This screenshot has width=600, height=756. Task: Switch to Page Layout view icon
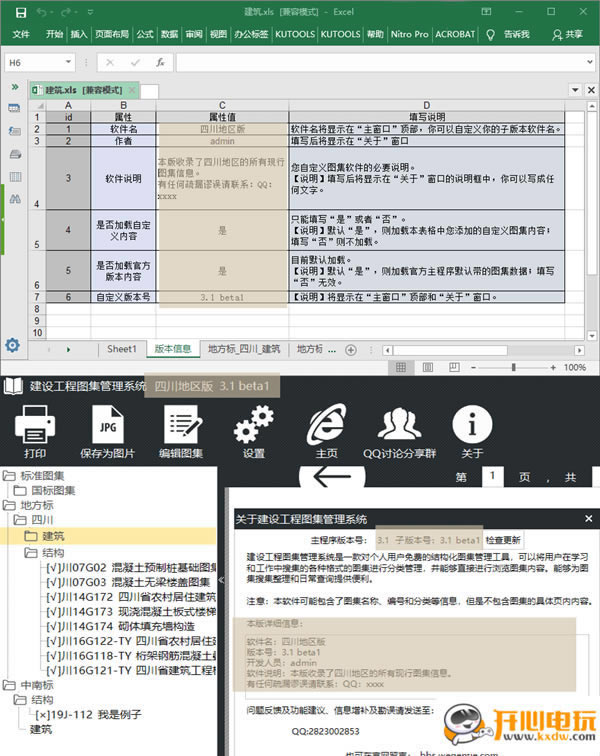[x=427, y=367]
